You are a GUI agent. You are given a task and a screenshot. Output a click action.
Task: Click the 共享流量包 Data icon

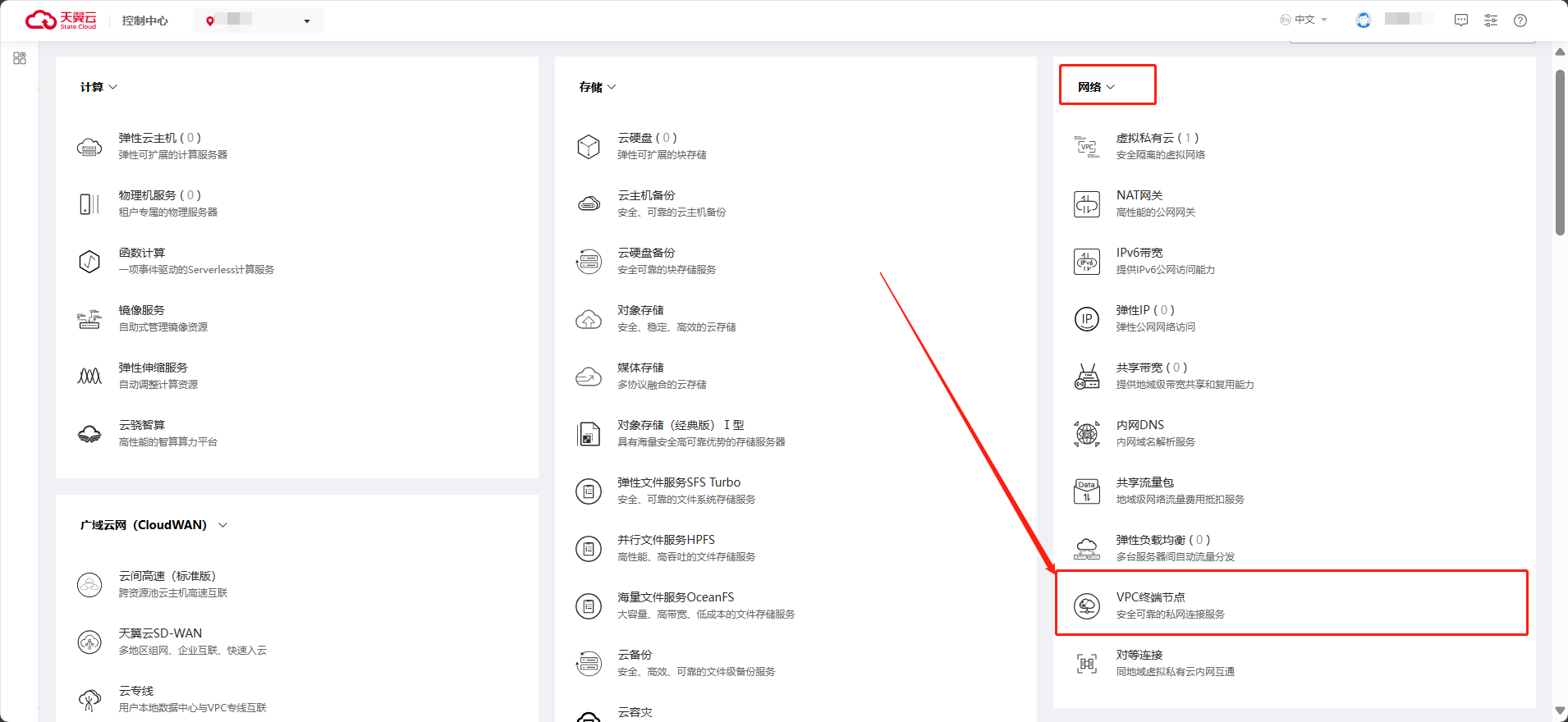(x=1087, y=491)
